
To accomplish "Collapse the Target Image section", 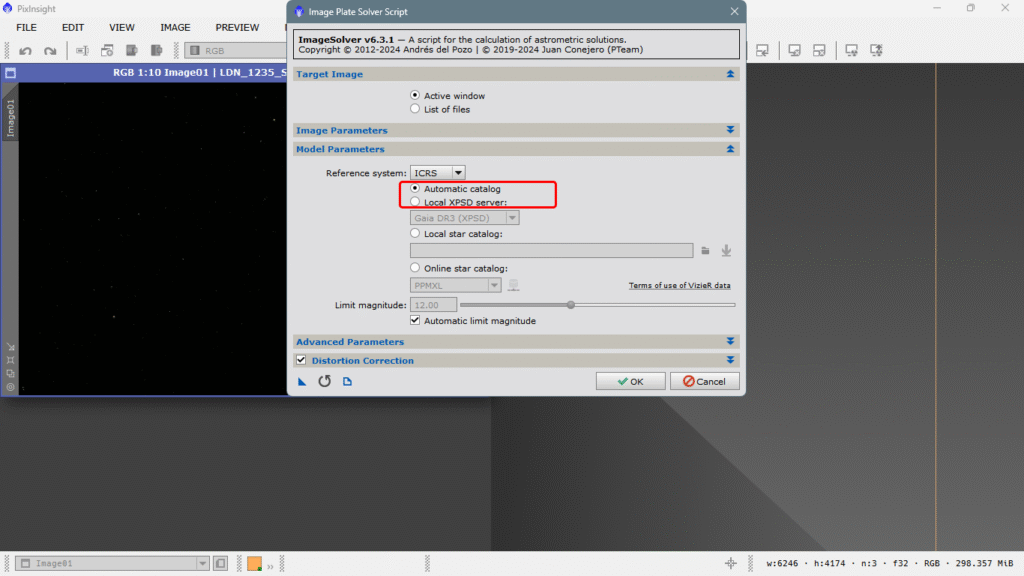I will tap(730, 74).
